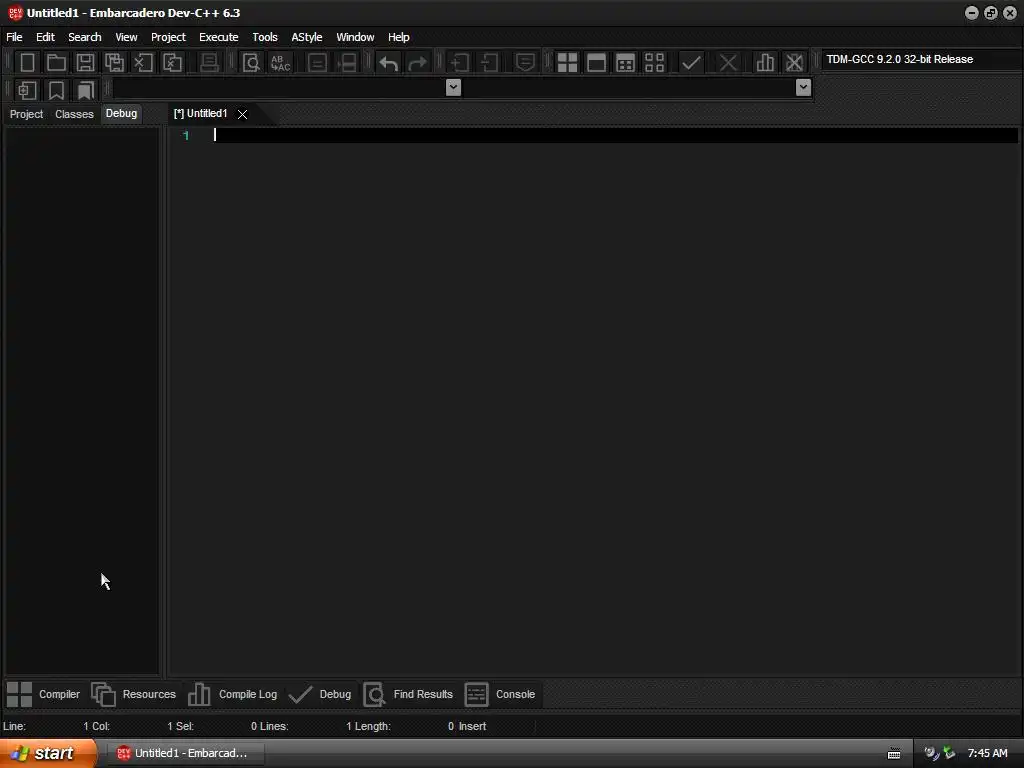The image size is (1024, 768).
Task: Click the Find magnifier icon
Action: [x=251, y=63]
